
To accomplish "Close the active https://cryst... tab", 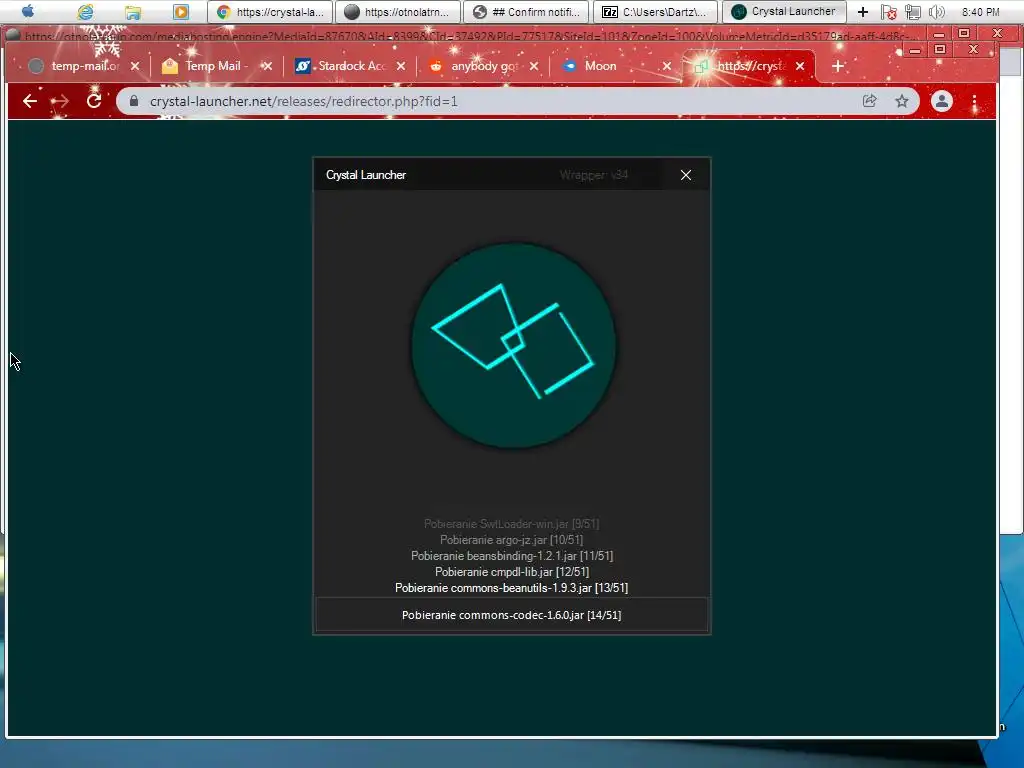I will (800, 66).
